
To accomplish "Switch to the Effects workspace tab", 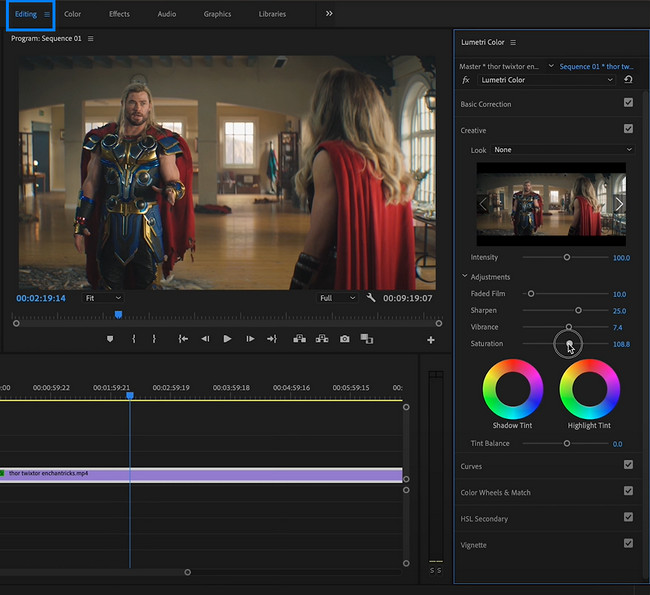I will (x=119, y=14).
